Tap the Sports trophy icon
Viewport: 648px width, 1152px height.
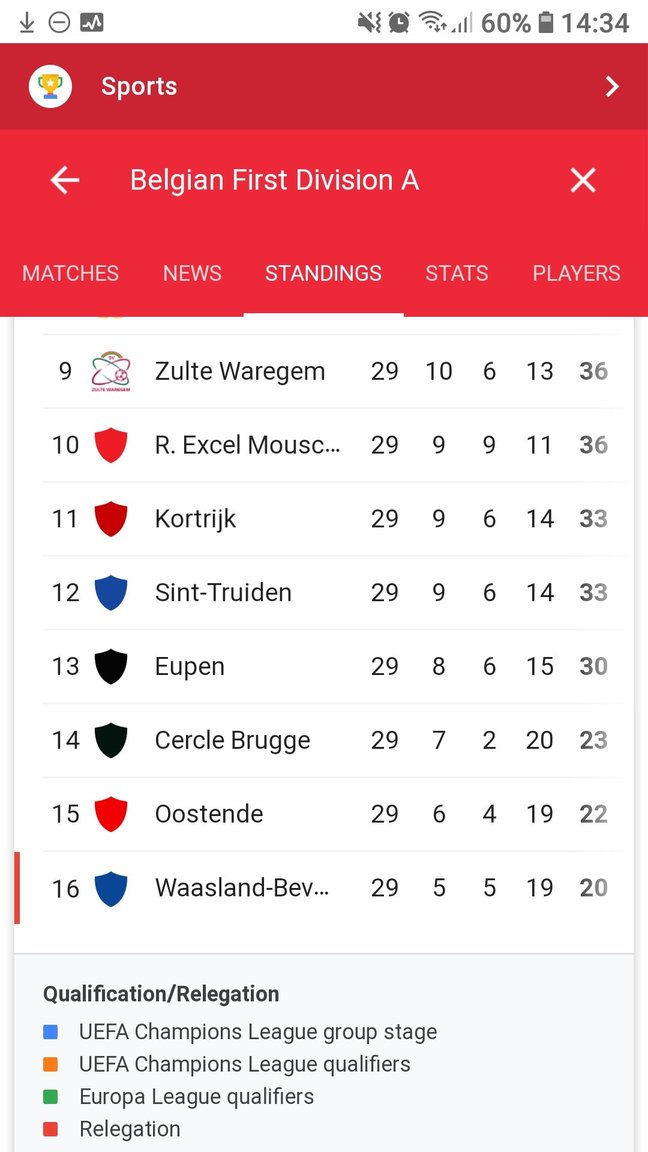coord(50,86)
